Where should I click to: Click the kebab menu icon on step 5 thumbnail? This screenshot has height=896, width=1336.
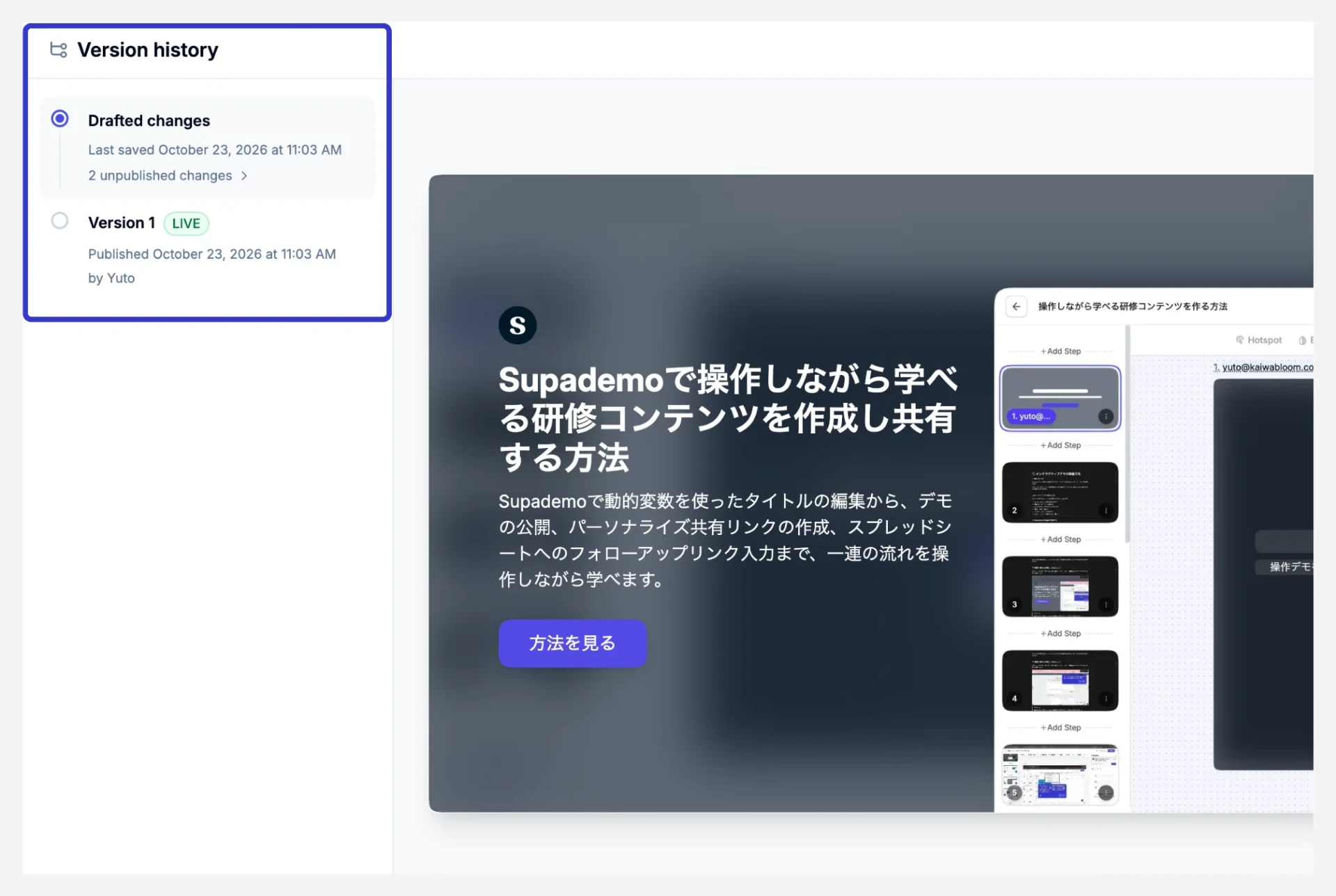point(1106,793)
